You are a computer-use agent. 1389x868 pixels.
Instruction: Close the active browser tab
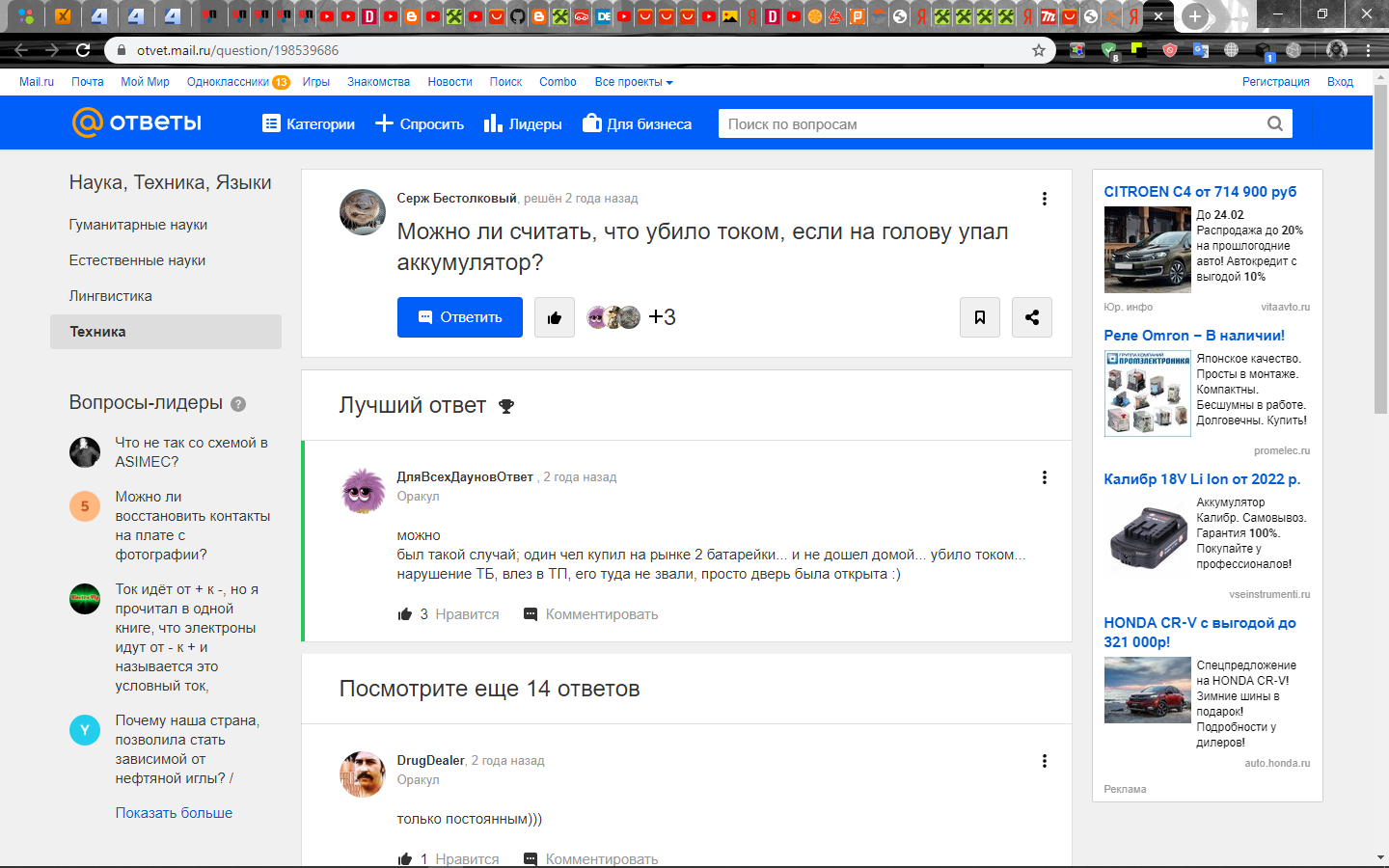click(1158, 16)
